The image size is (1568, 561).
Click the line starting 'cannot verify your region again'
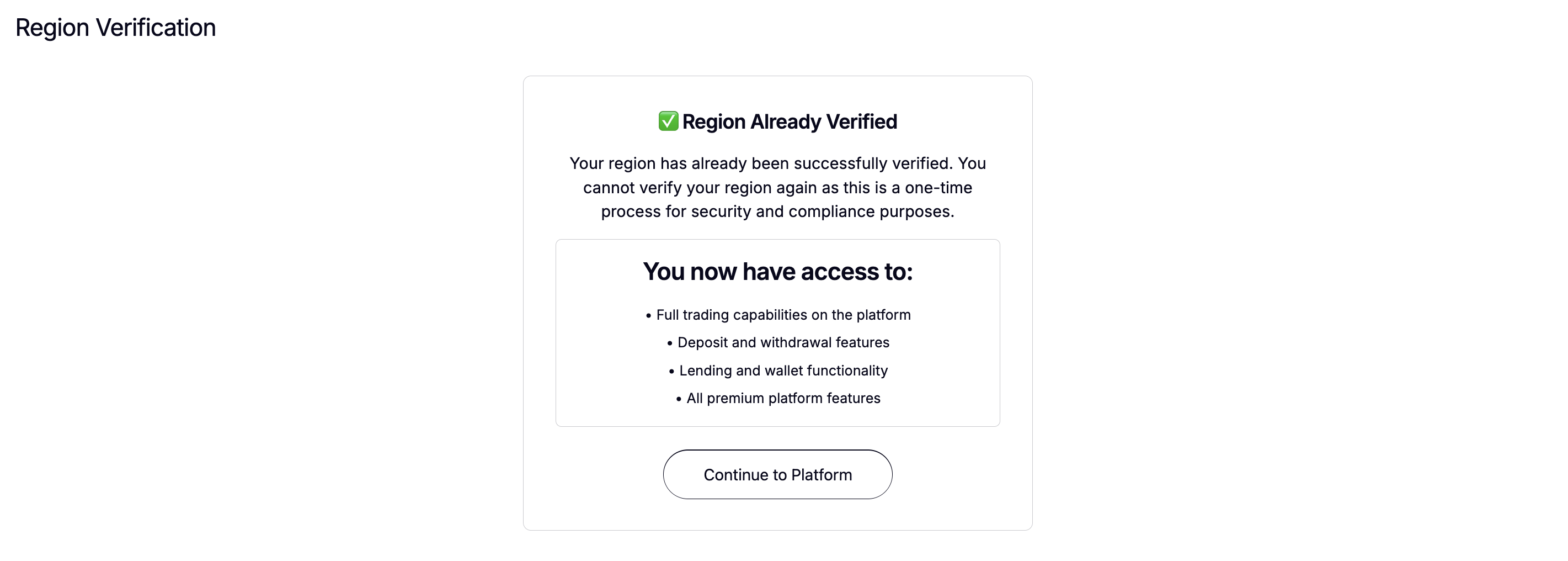coord(777,188)
